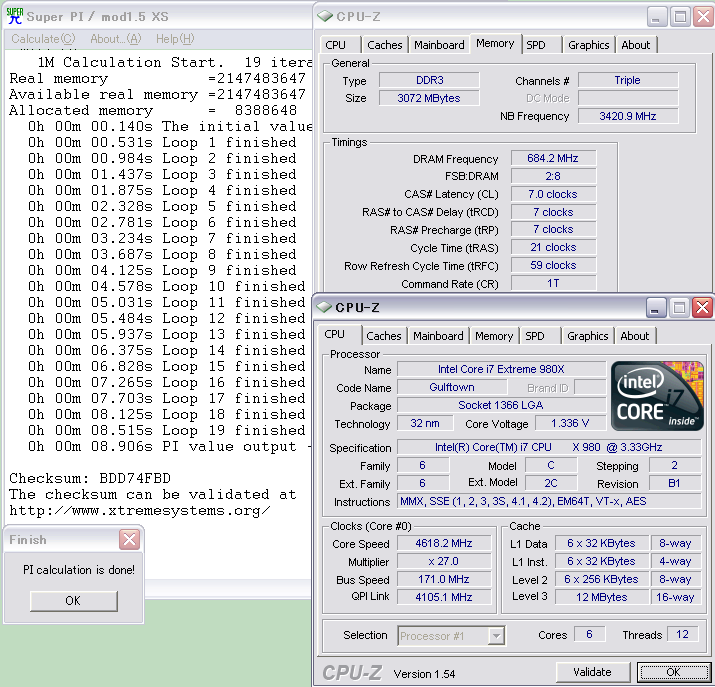The height and width of the screenshot is (687, 715).
Task: Click the Validate button in CPU-Z
Action: (x=592, y=672)
